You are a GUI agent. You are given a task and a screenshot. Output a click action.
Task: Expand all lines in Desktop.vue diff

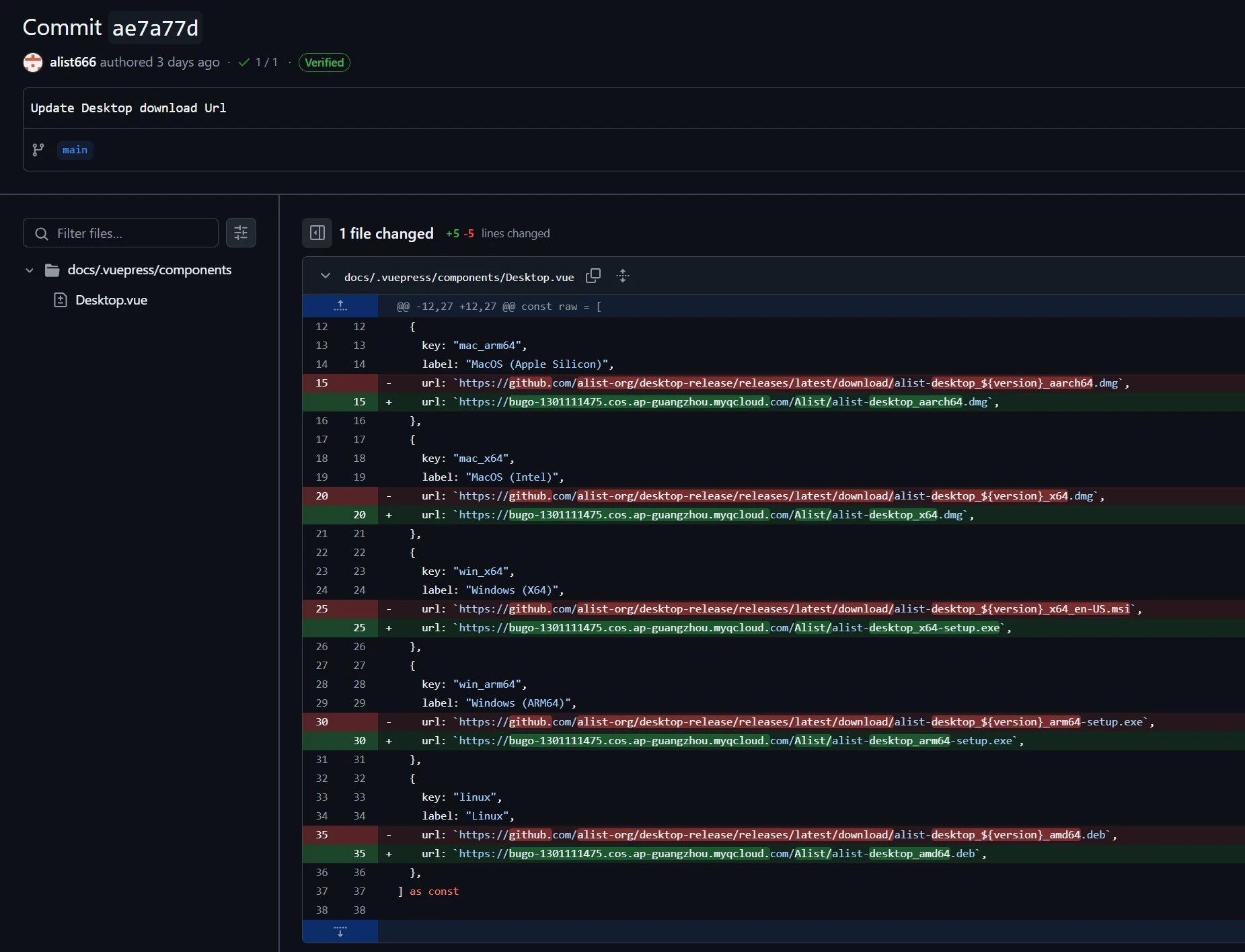623,276
